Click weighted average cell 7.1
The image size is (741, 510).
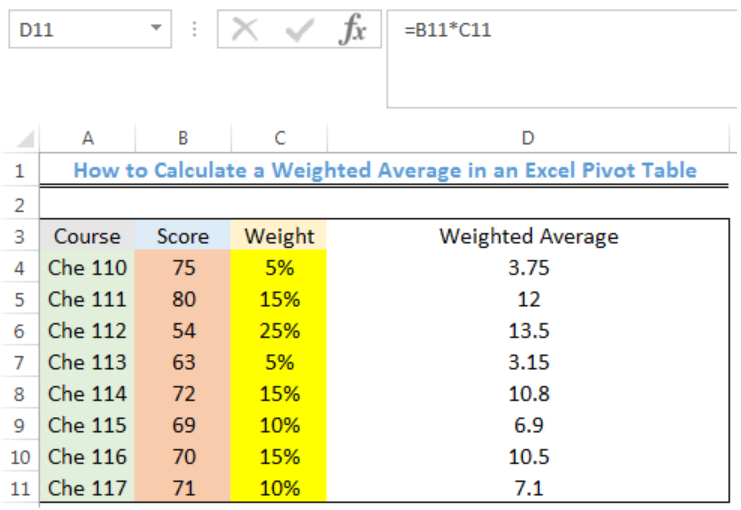(x=528, y=488)
